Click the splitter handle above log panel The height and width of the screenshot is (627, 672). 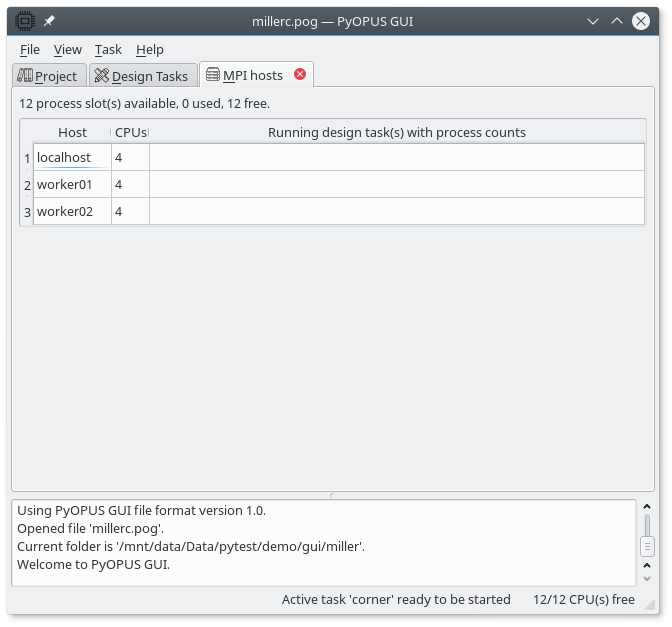pos(331,495)
